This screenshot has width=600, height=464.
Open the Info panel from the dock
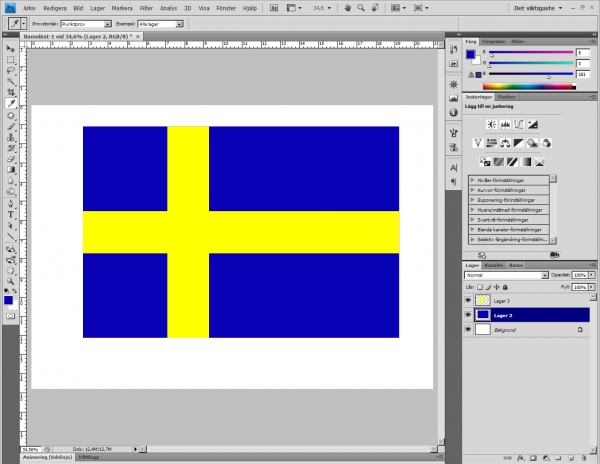(453, 112)
